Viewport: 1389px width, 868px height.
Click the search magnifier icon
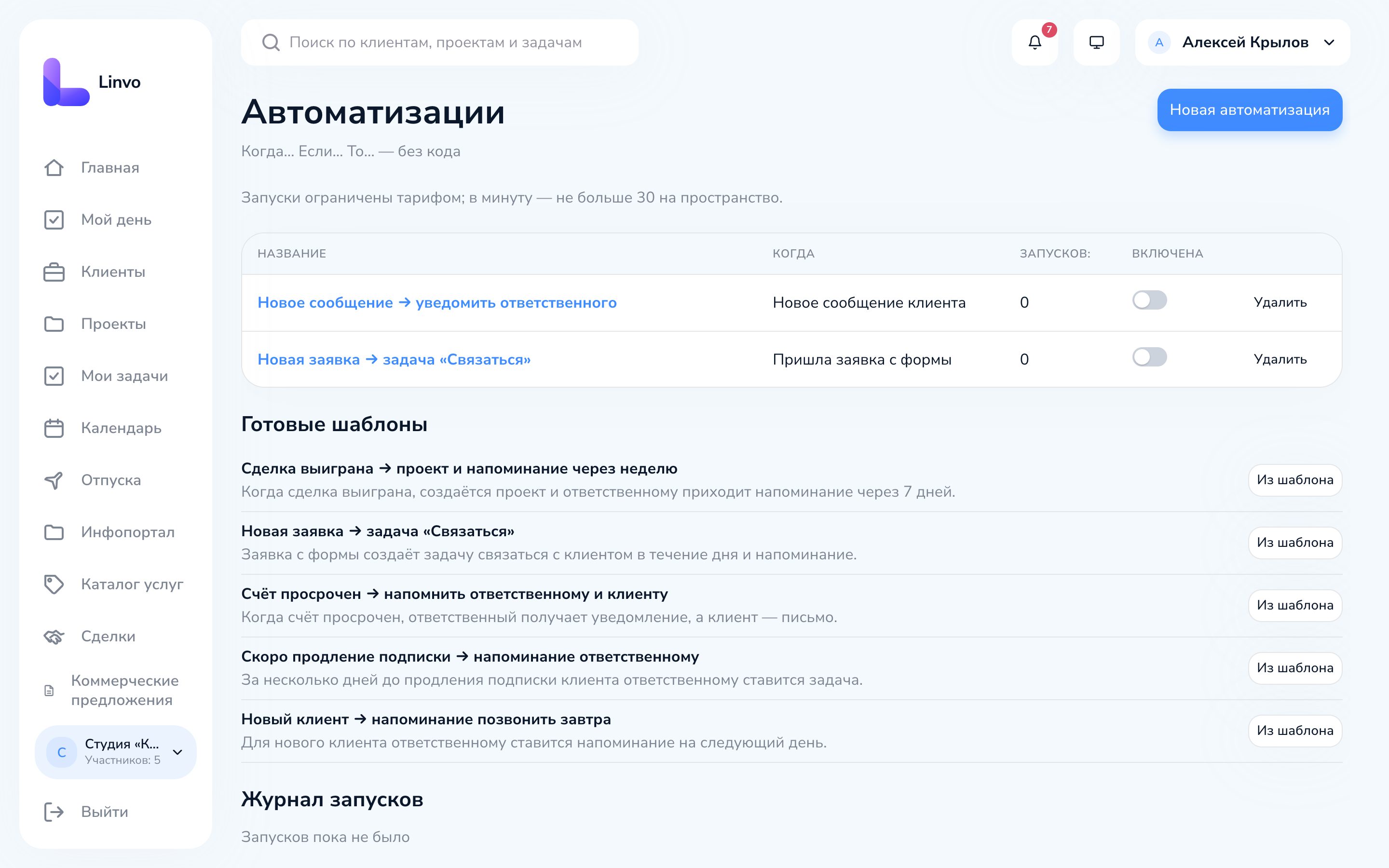coord(271,42)
